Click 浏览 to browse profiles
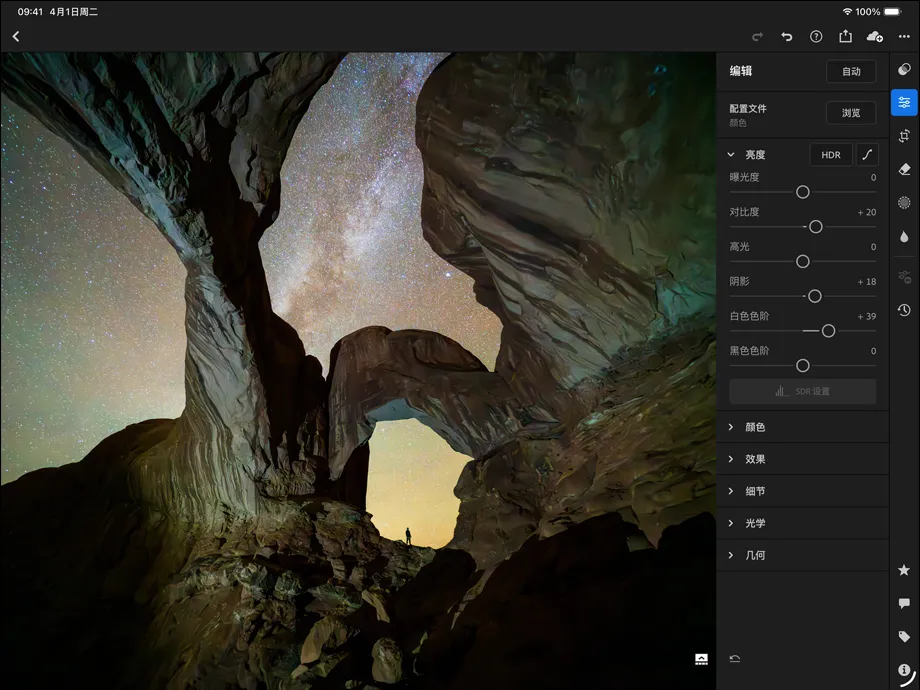920x690 pixels. click(851, 113)
